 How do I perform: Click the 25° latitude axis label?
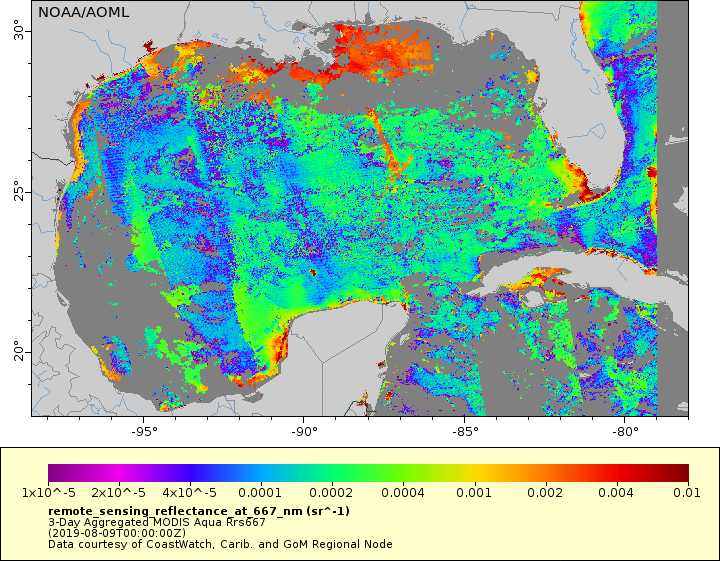(19, 191)
